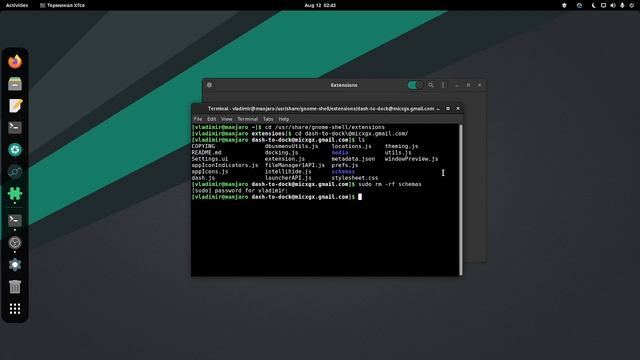
Task: Click the shield tray icon in top bar
Action: tap(564, 5)
